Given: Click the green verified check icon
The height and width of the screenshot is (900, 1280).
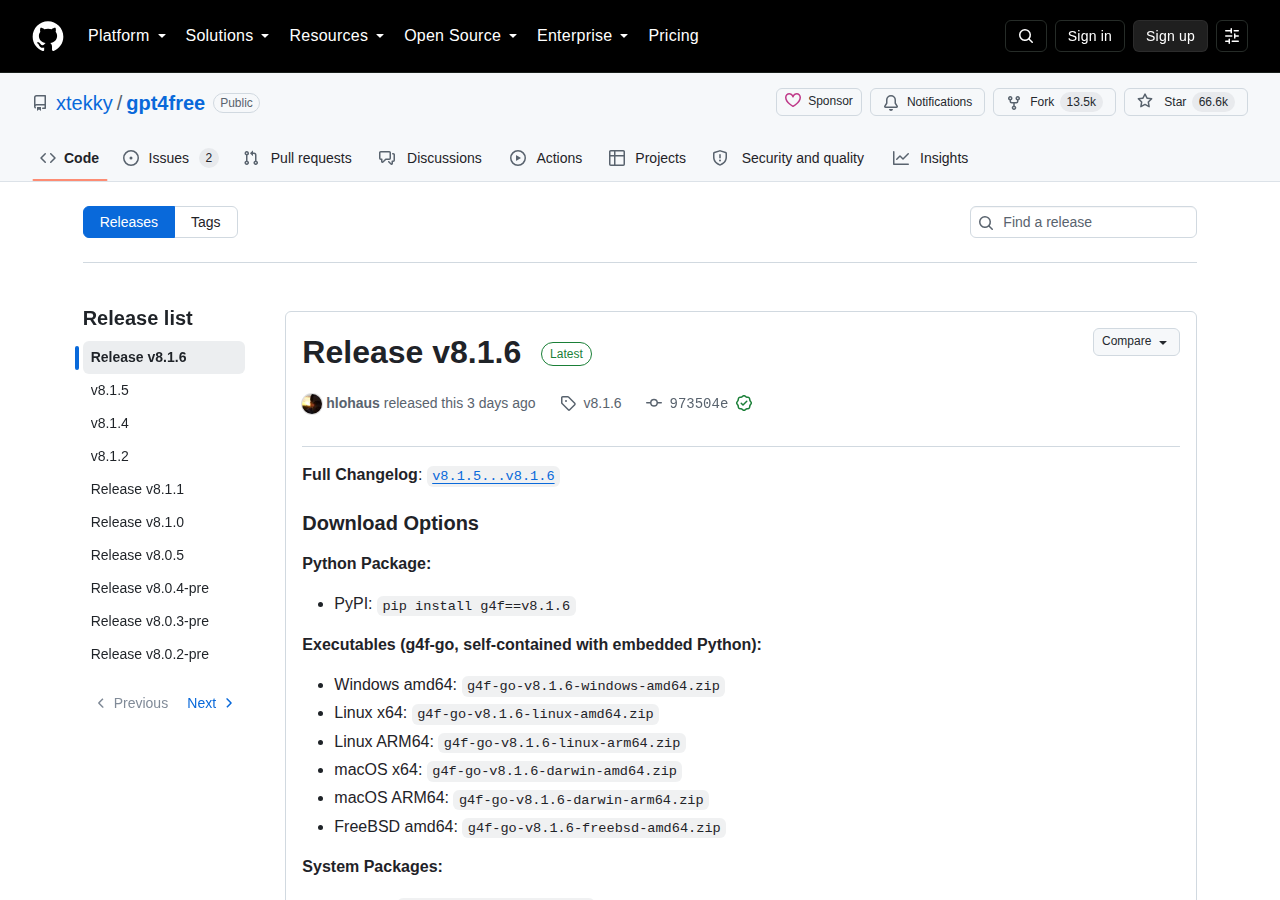Looking at the screenshot, I should [744, 403].
